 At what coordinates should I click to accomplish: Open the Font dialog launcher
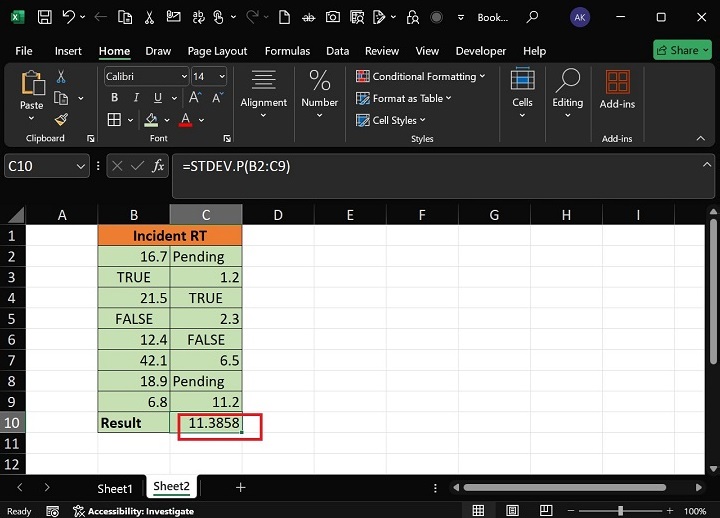tap(227, 138)
